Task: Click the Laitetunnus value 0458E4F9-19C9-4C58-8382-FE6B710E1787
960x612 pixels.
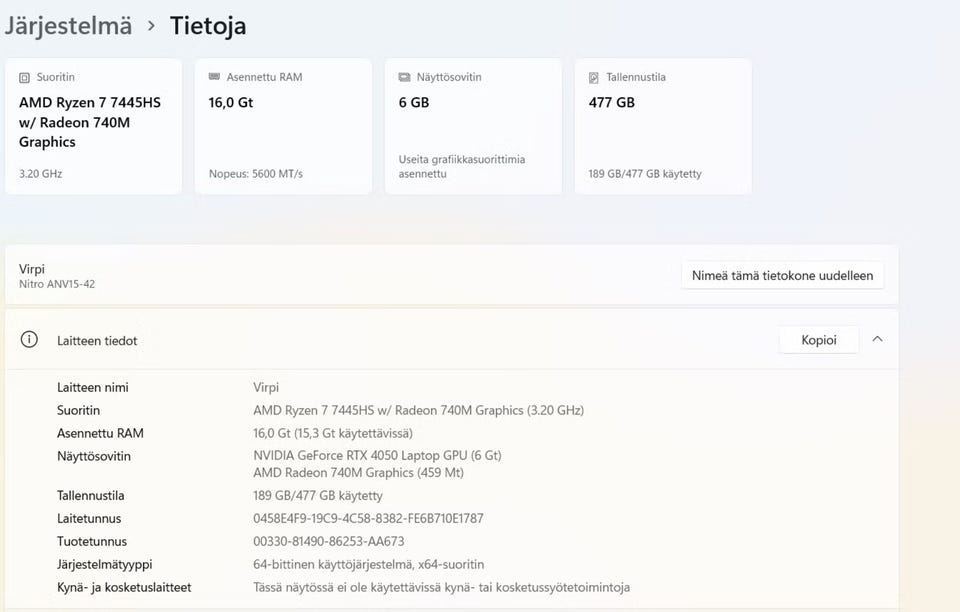Action: pyautogui.click(x=368, y=518)
